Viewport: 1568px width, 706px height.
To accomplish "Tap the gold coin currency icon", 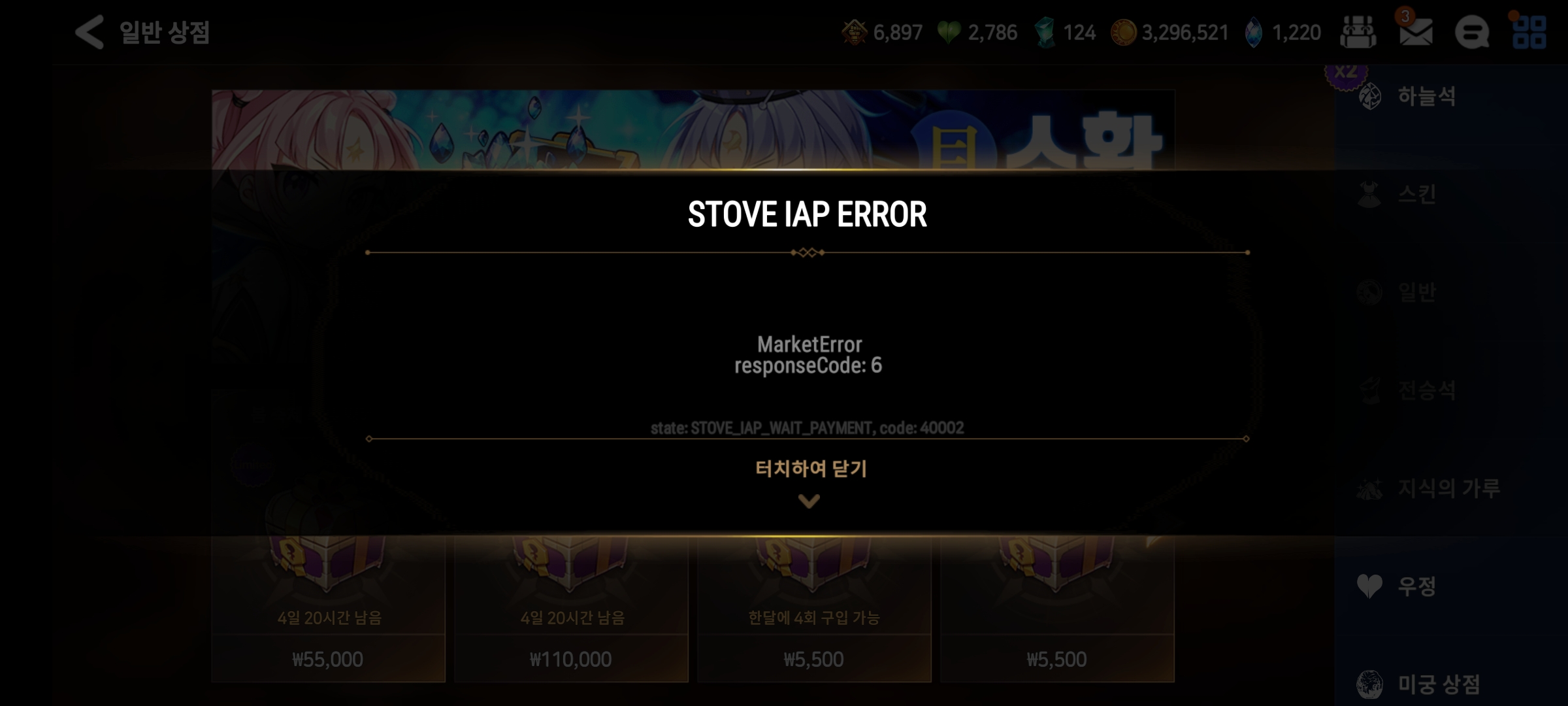I will click(x=1123, y=32).
